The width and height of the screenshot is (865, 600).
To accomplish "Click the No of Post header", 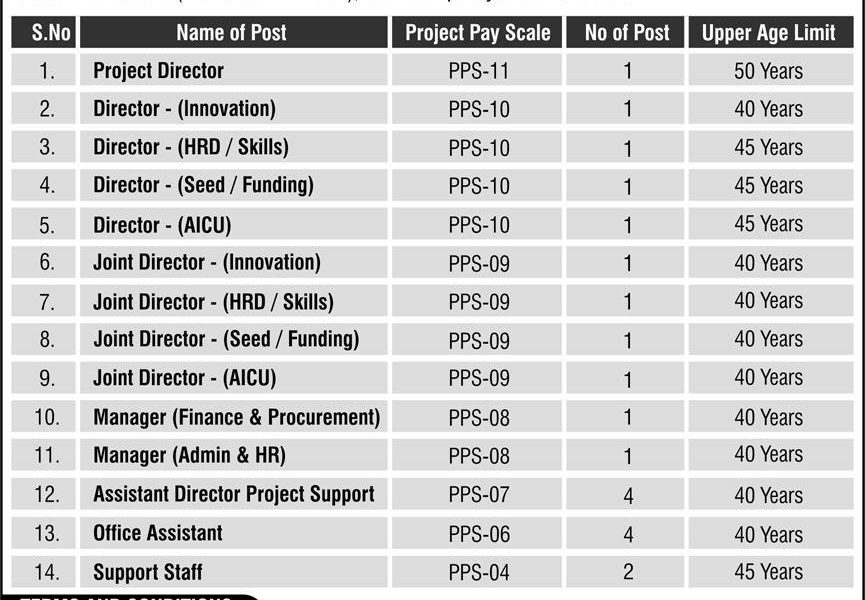I will 627,32.
